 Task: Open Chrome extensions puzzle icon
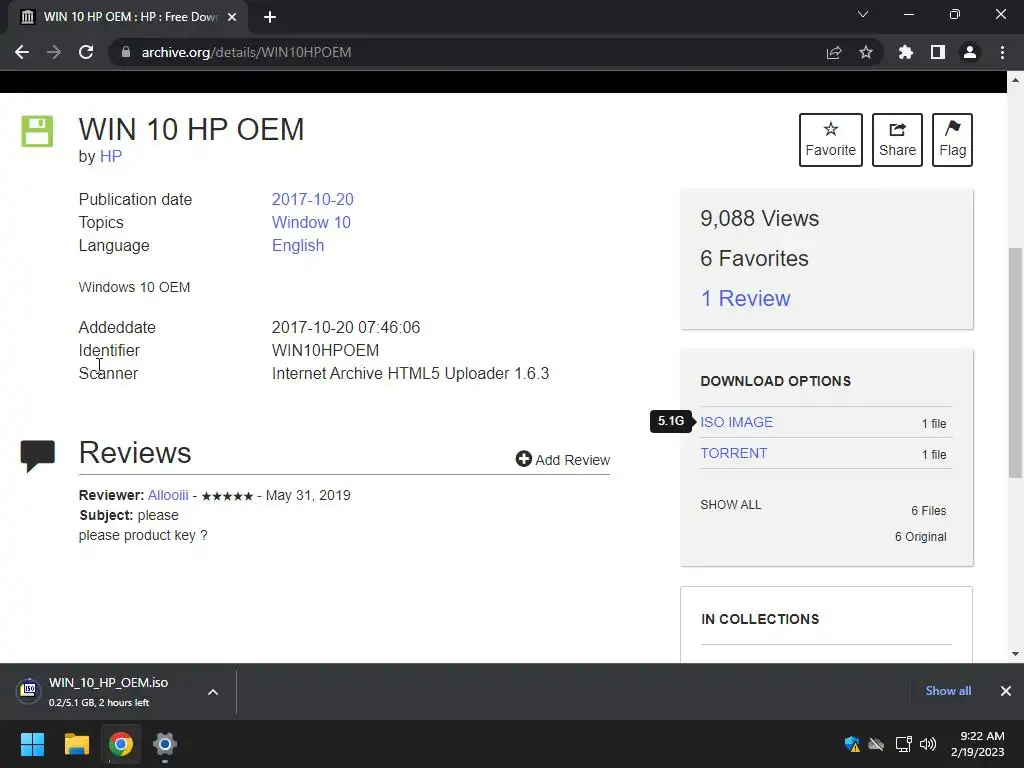pyautogui.click(x=906, y=52)
